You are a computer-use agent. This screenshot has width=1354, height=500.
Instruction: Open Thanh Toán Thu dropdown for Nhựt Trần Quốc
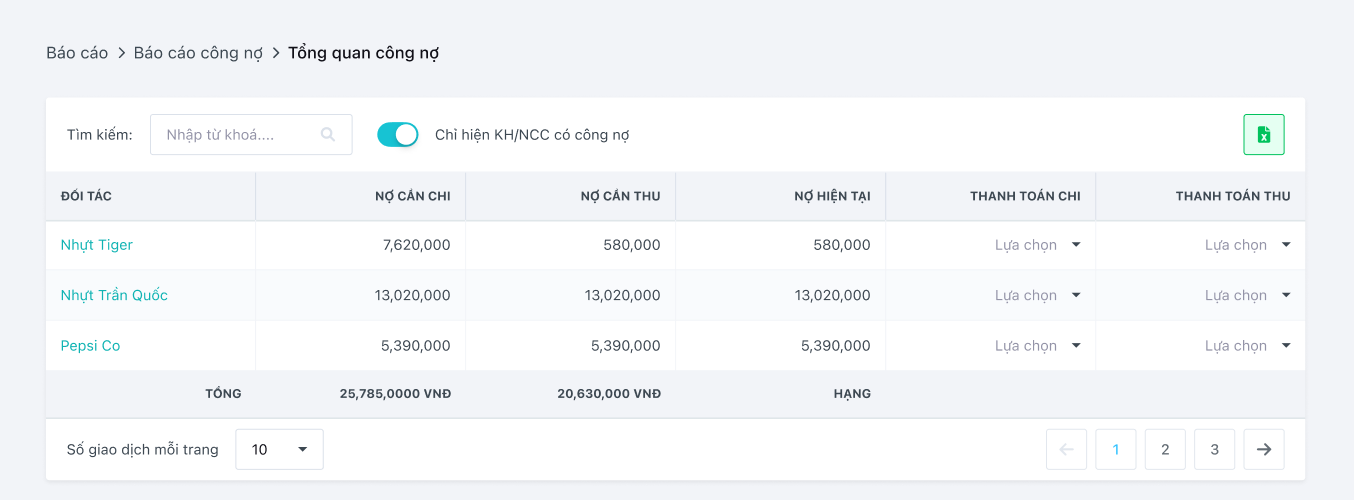tap(1248, 295)
